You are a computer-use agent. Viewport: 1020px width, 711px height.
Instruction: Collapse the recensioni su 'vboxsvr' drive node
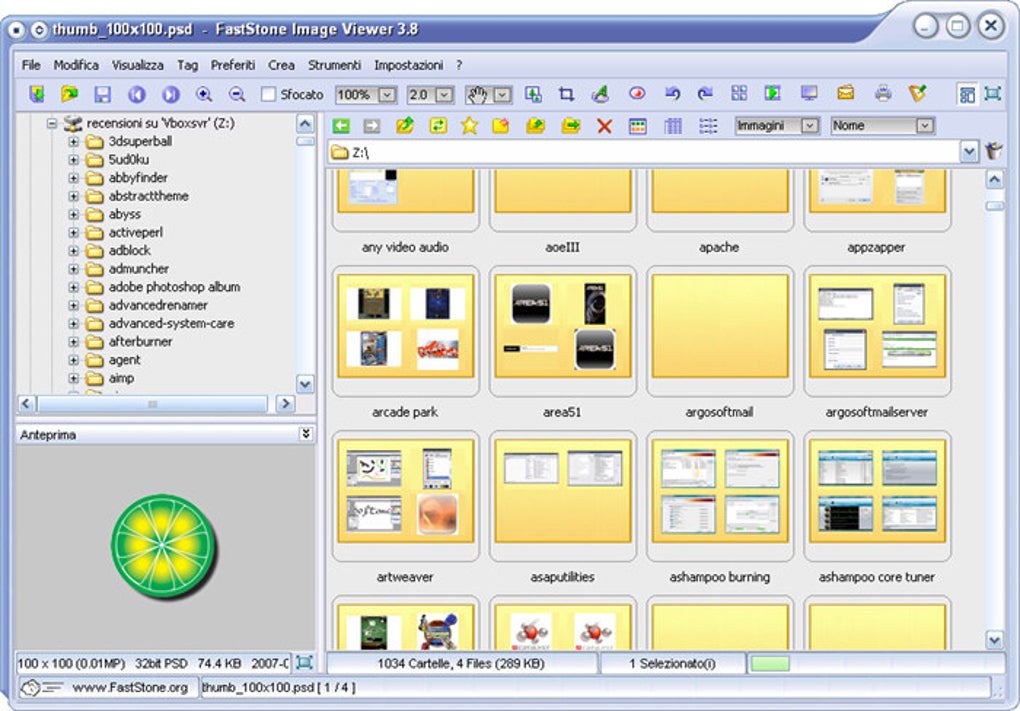pos(52,124)
